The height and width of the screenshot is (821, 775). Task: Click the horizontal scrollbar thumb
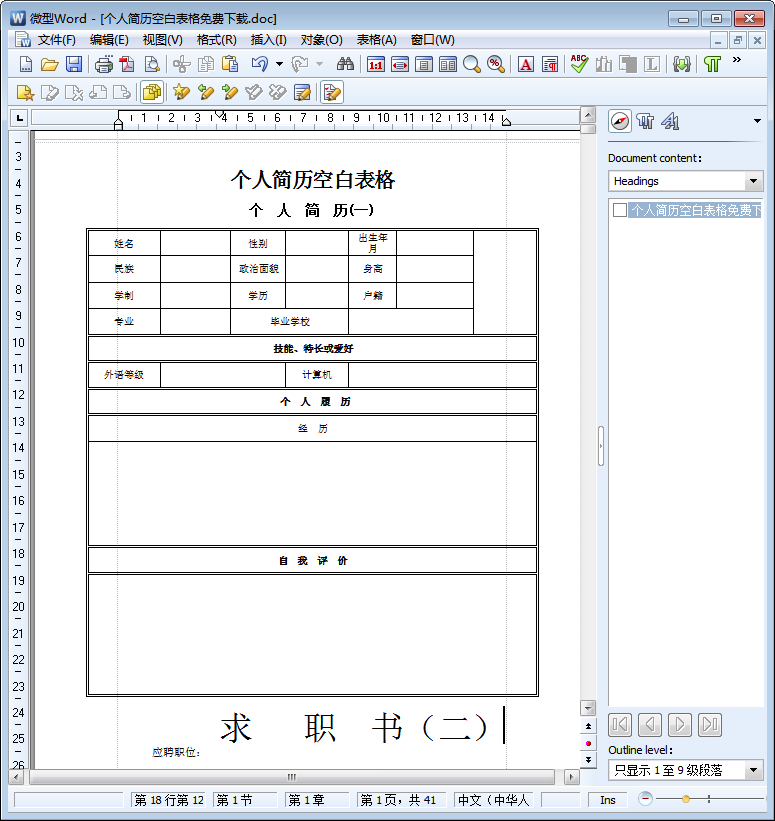pyautogui.click(x=292, y=777)
